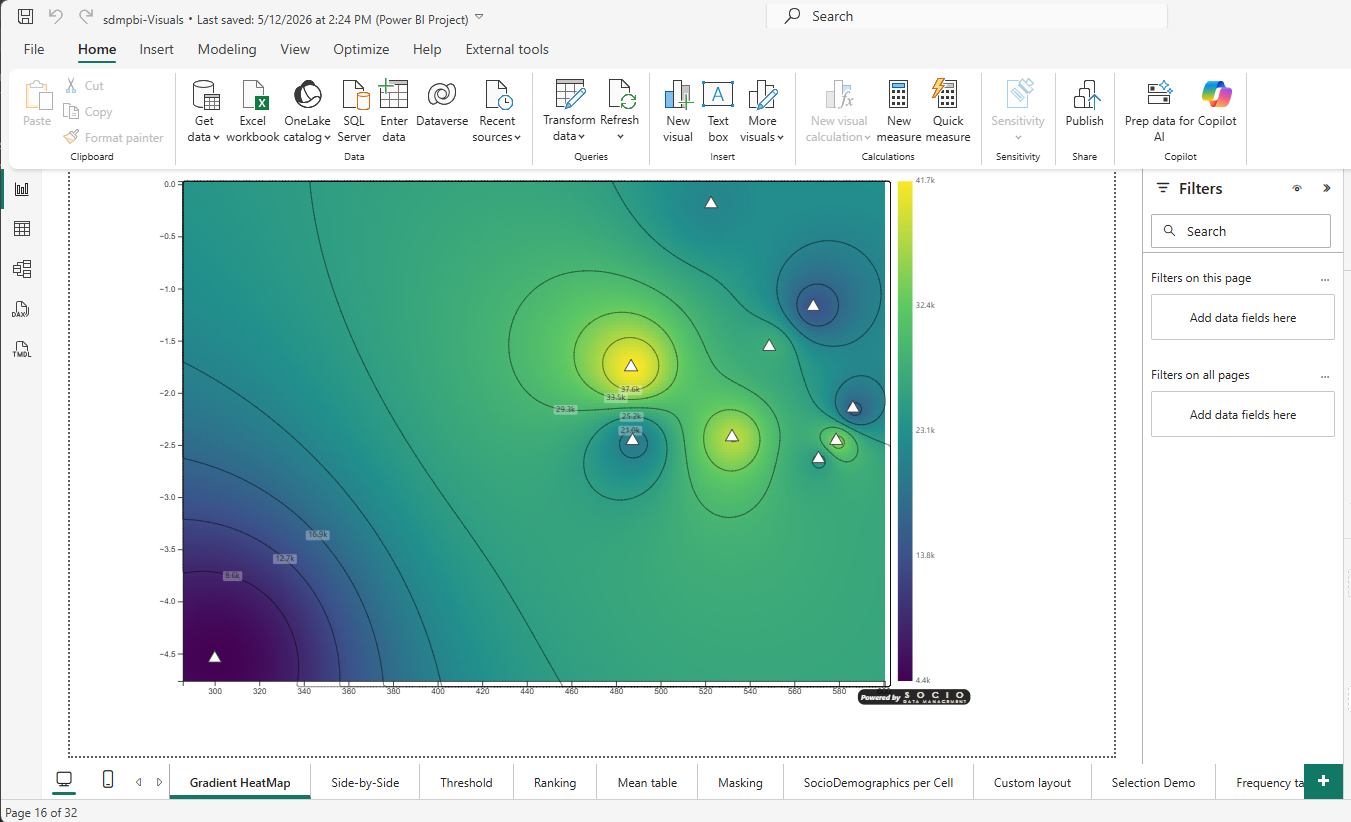Go to the View ribbon tab
The height and width of the screenshot is (822, 1351).
point(295,49)
